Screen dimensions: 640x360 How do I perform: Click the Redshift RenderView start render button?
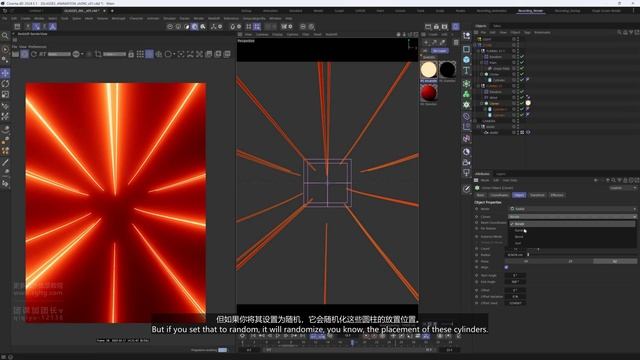[24, 54]
